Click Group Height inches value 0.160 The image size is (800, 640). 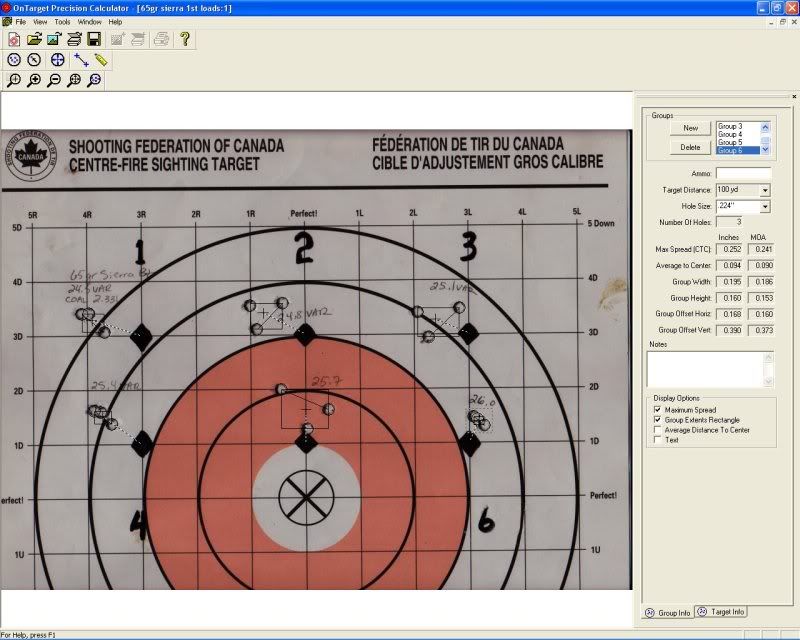click(x=730, y=298)
